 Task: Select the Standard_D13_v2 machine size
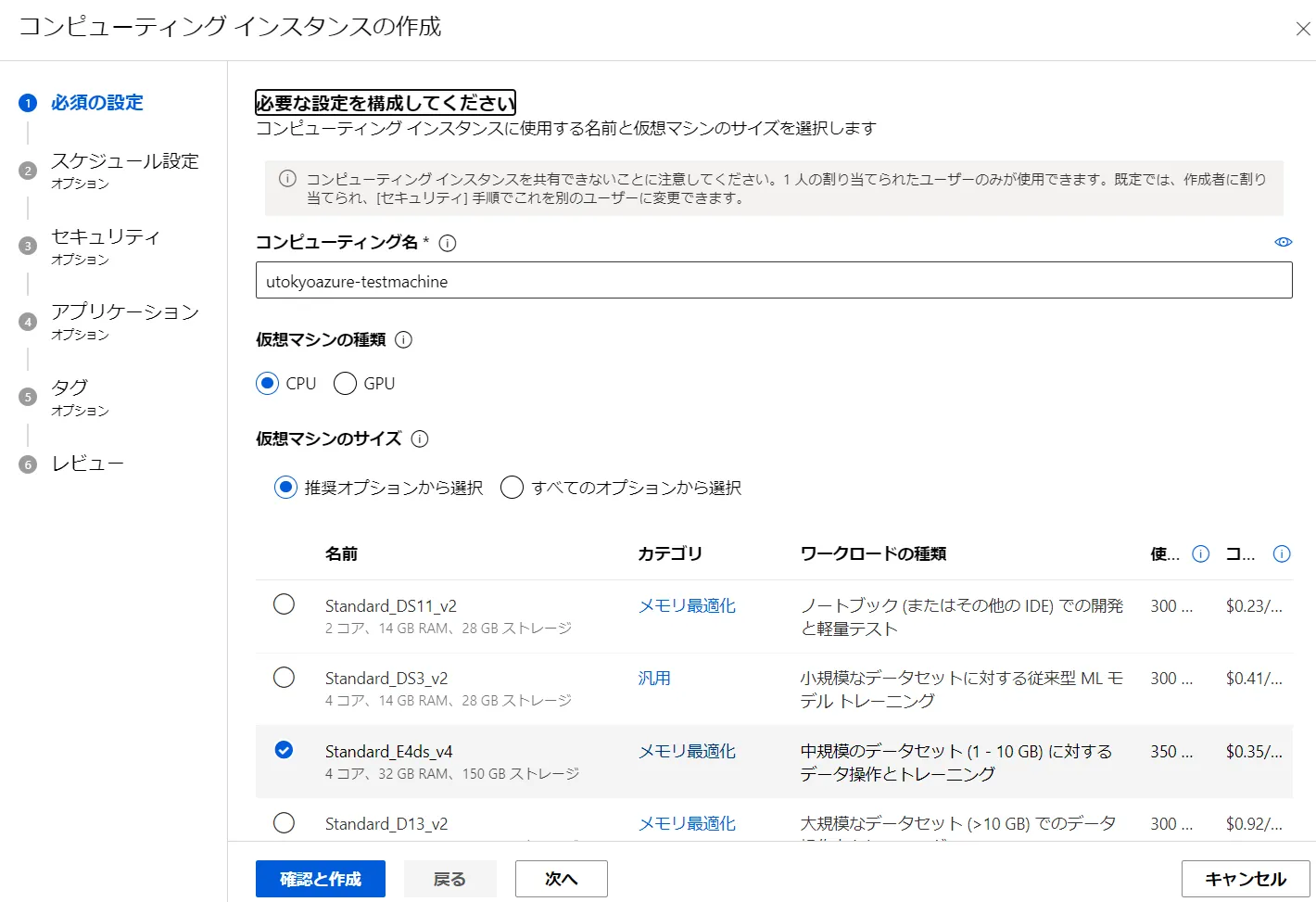pyautogui.click(x=285, y=823)
